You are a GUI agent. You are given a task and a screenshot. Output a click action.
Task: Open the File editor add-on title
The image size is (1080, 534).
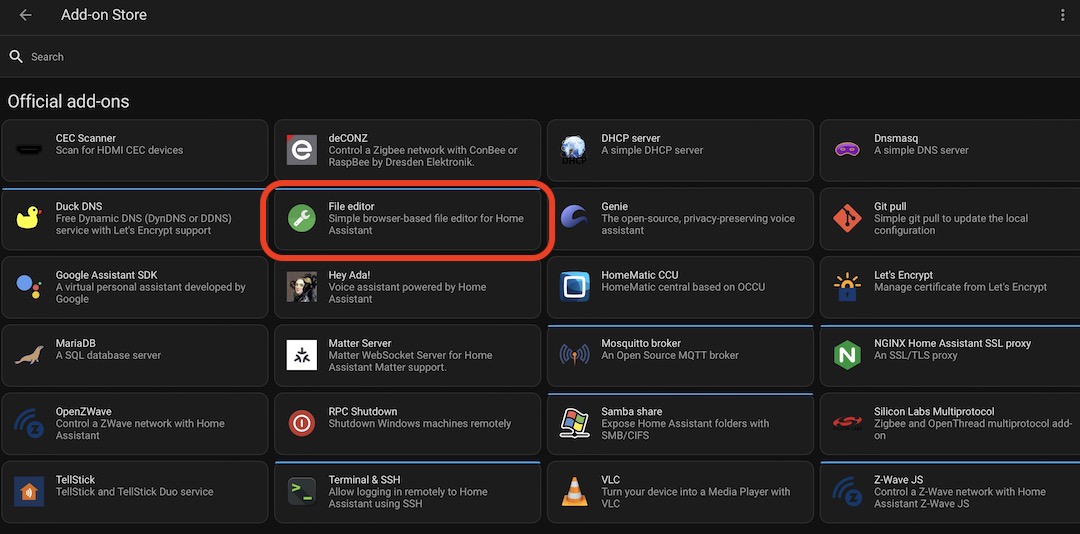351,207
